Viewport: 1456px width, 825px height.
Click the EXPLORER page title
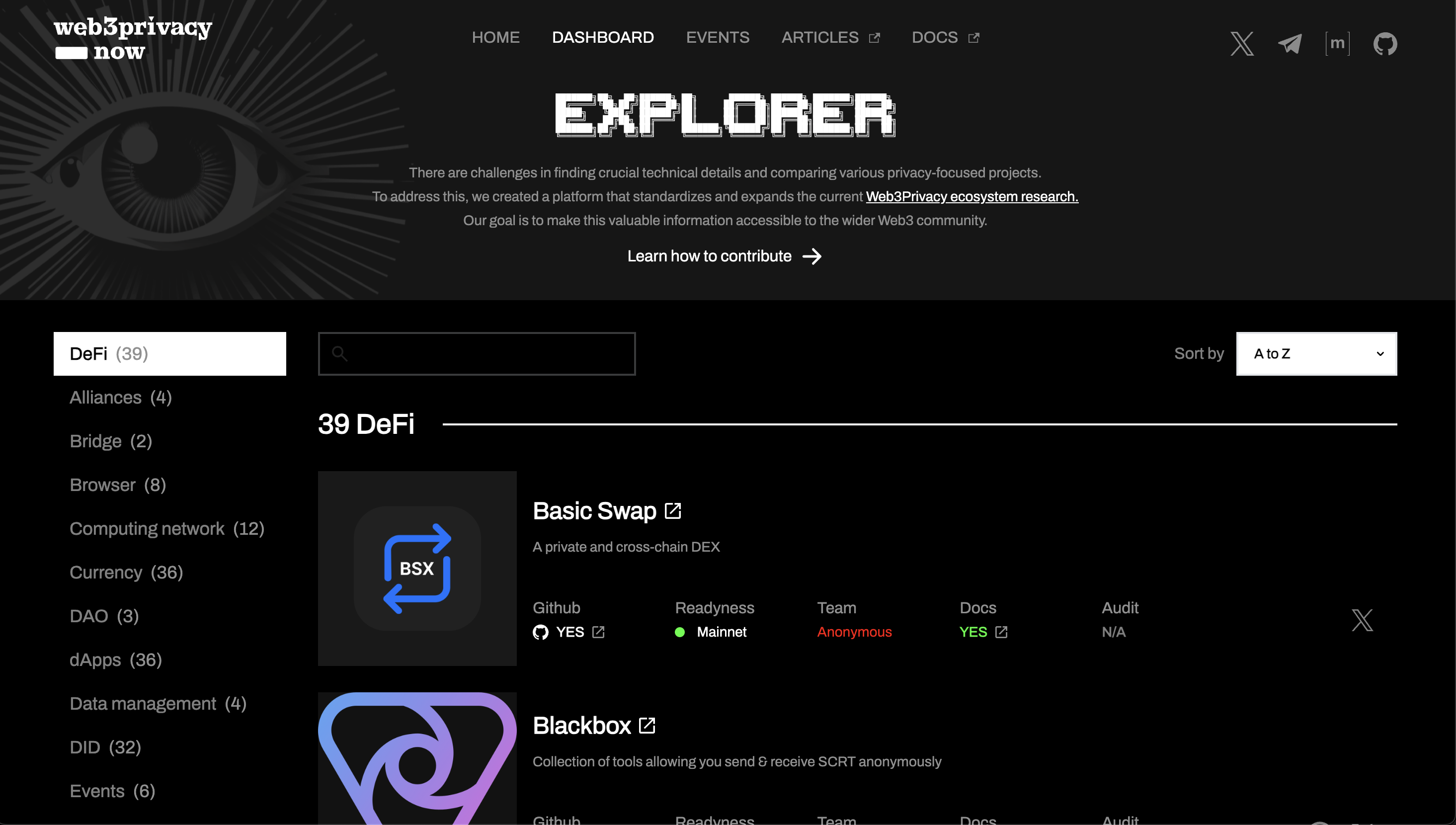(725, 114)
